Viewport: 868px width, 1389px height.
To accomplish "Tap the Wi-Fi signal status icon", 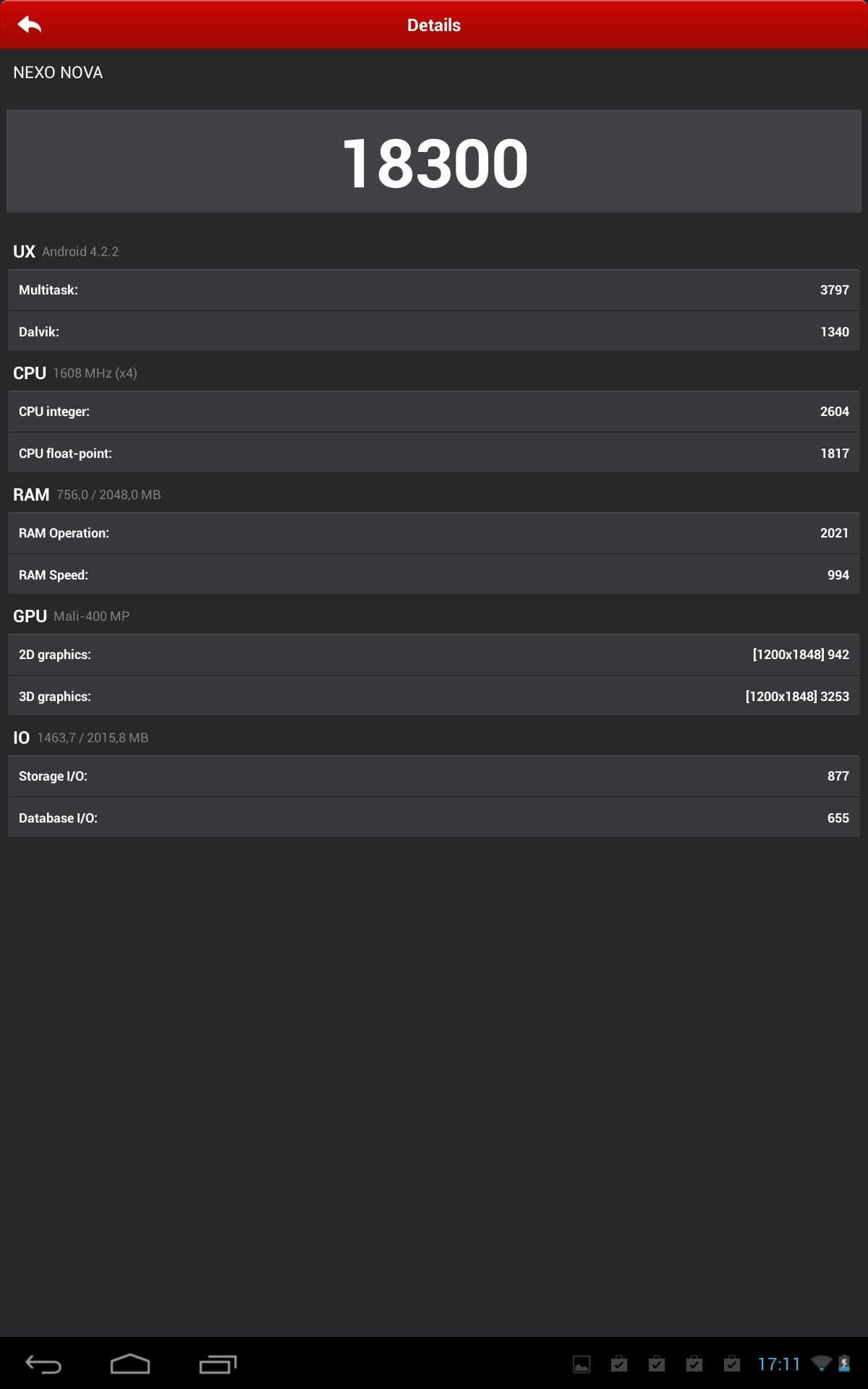I will [x=821, y=1364].
